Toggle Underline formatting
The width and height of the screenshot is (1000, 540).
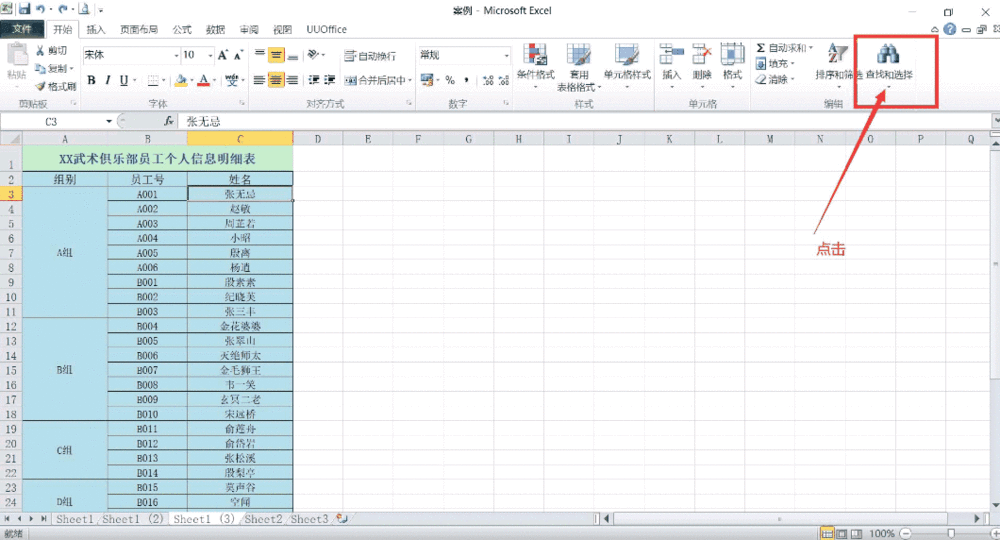[x=124, y=80]
